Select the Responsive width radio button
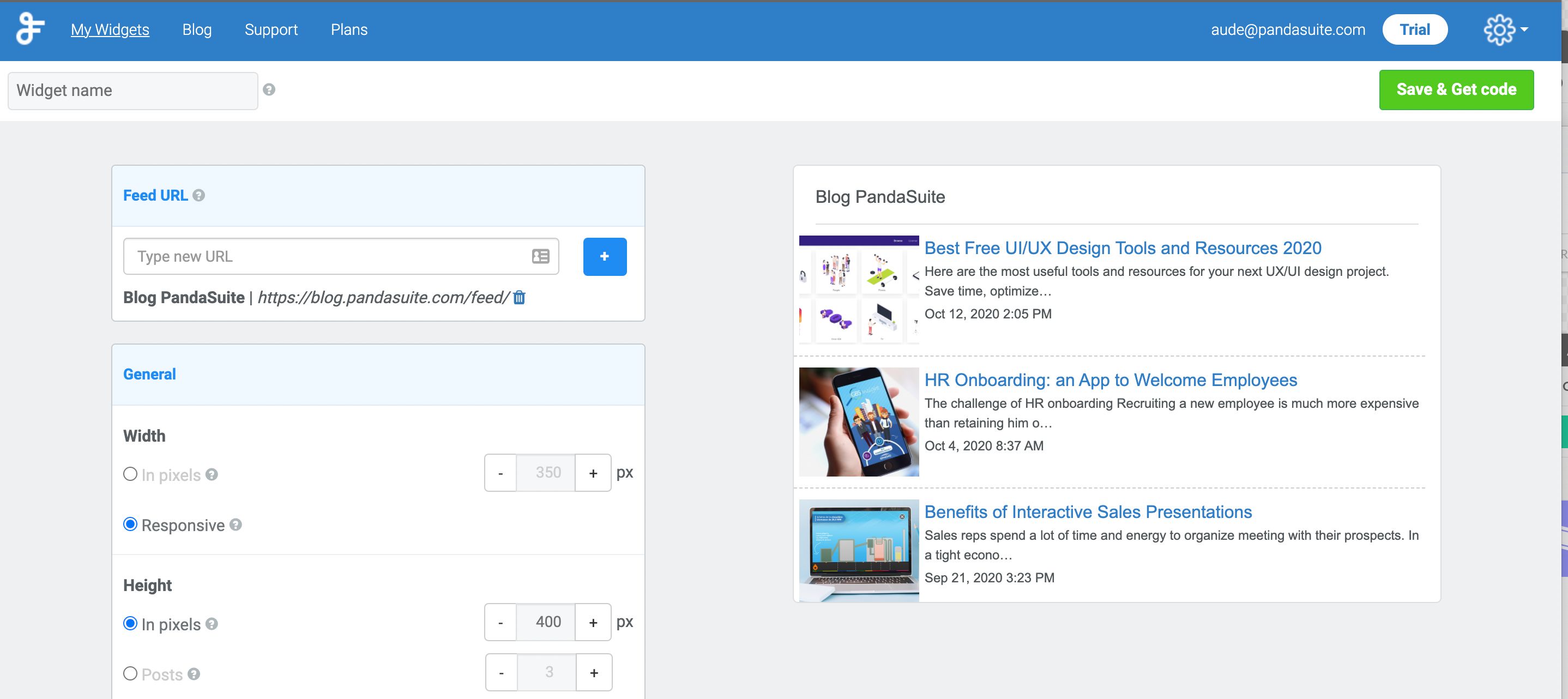 [130, 525]
